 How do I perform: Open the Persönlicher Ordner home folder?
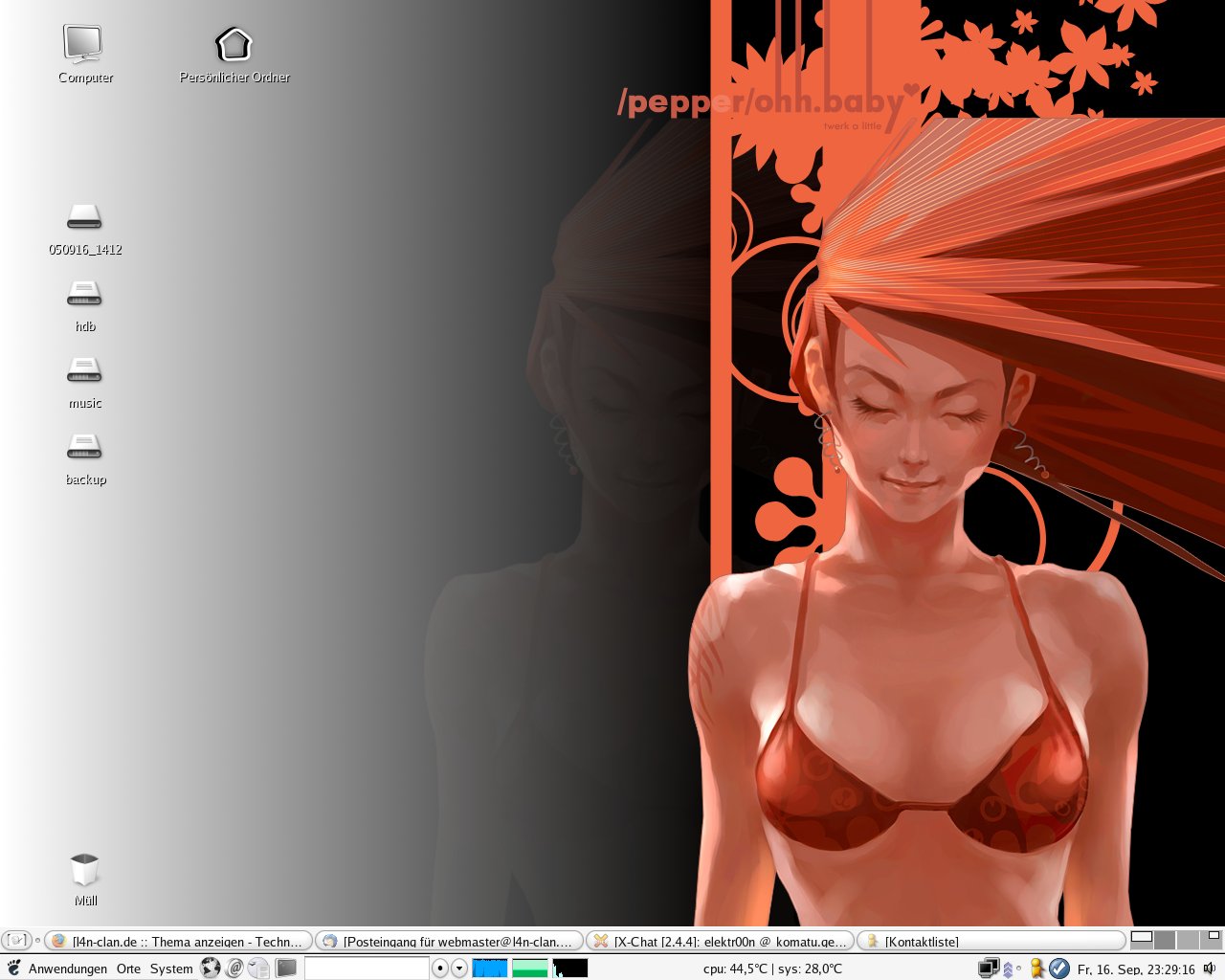click(234, 44)
